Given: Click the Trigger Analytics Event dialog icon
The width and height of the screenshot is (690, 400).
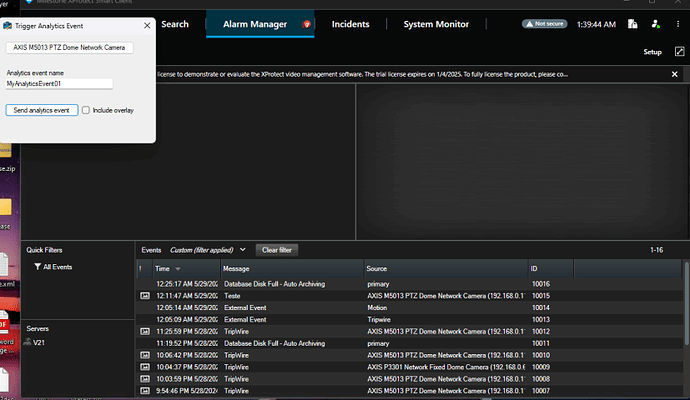Looking at the screenshot, I should coord(7,26).
